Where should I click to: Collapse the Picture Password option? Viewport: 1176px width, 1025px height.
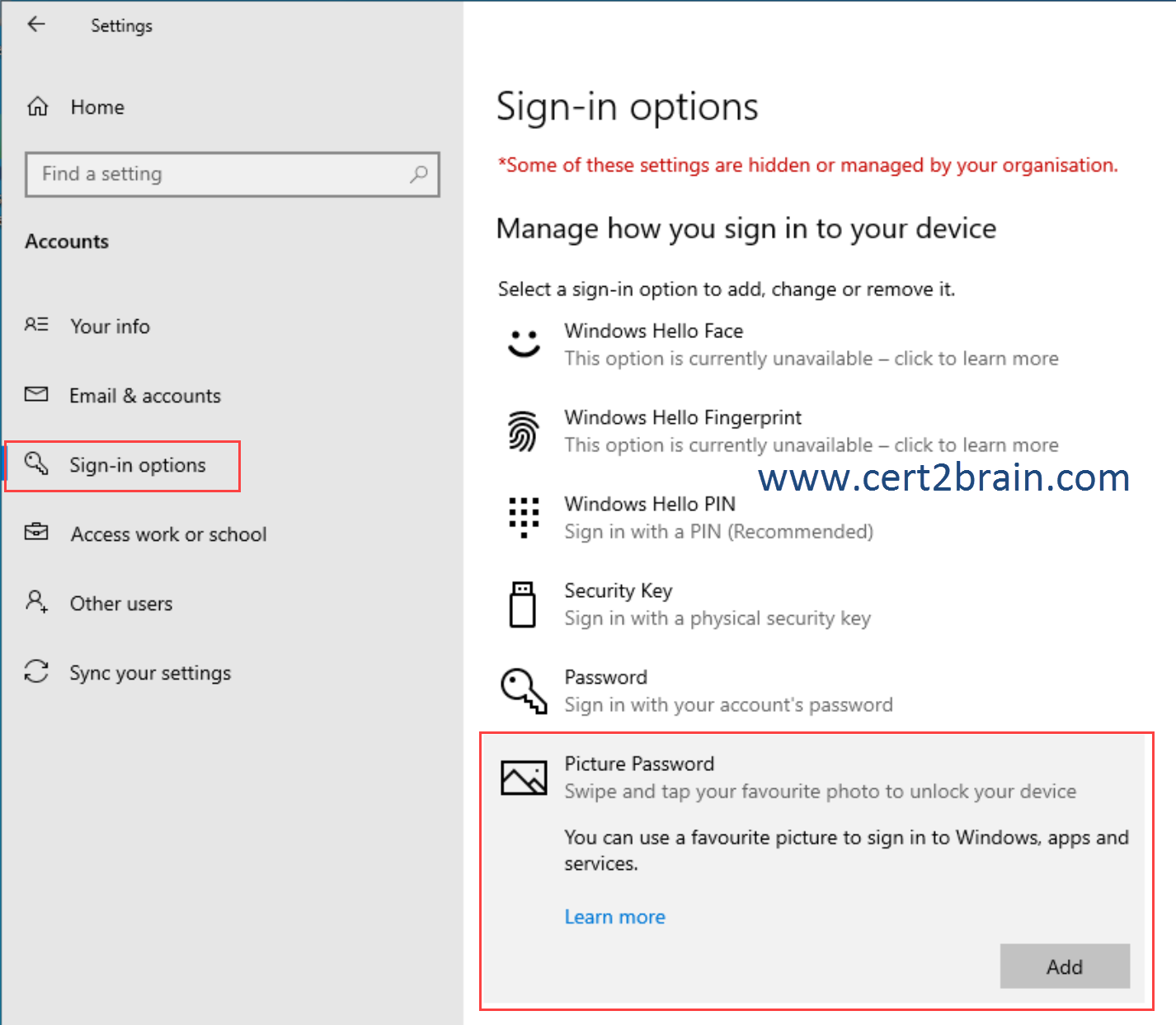pos(816,778)
